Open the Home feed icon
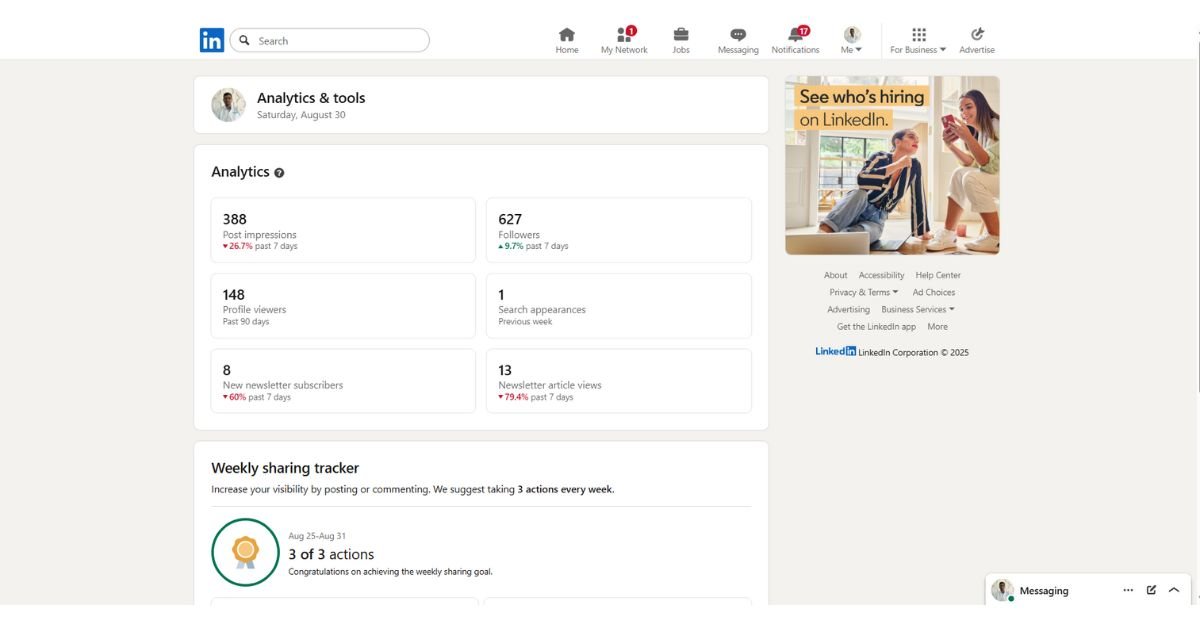This screenshot has height=628, width=1200. point(567,35)
